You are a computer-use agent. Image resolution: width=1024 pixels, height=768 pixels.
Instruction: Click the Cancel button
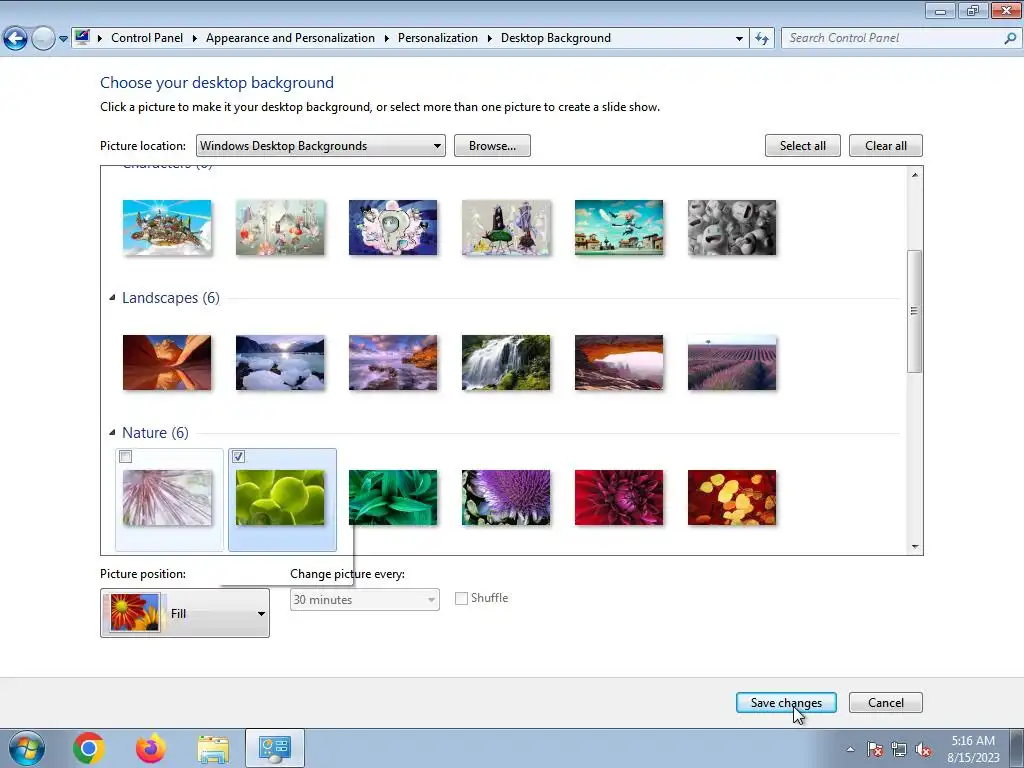886,703
